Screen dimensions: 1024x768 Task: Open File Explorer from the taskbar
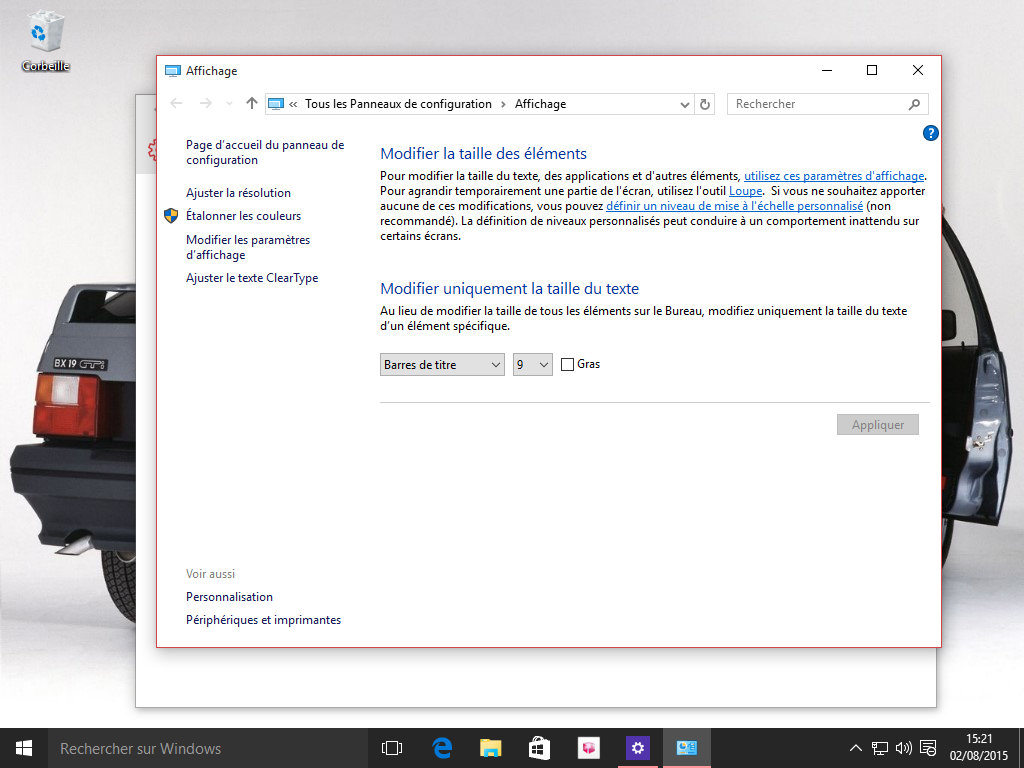pyautogui.click(x=490, y=748)
